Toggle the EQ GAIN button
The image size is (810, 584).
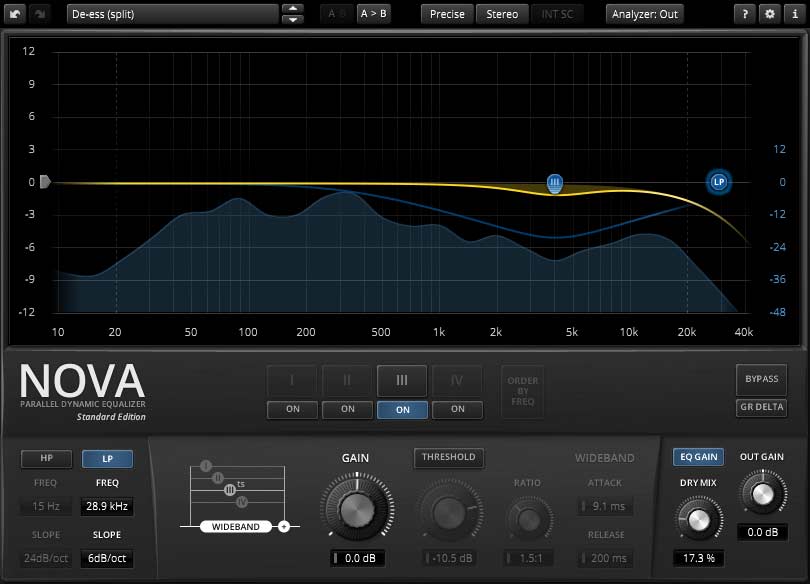pyautogui.click(x=698, y=457)
